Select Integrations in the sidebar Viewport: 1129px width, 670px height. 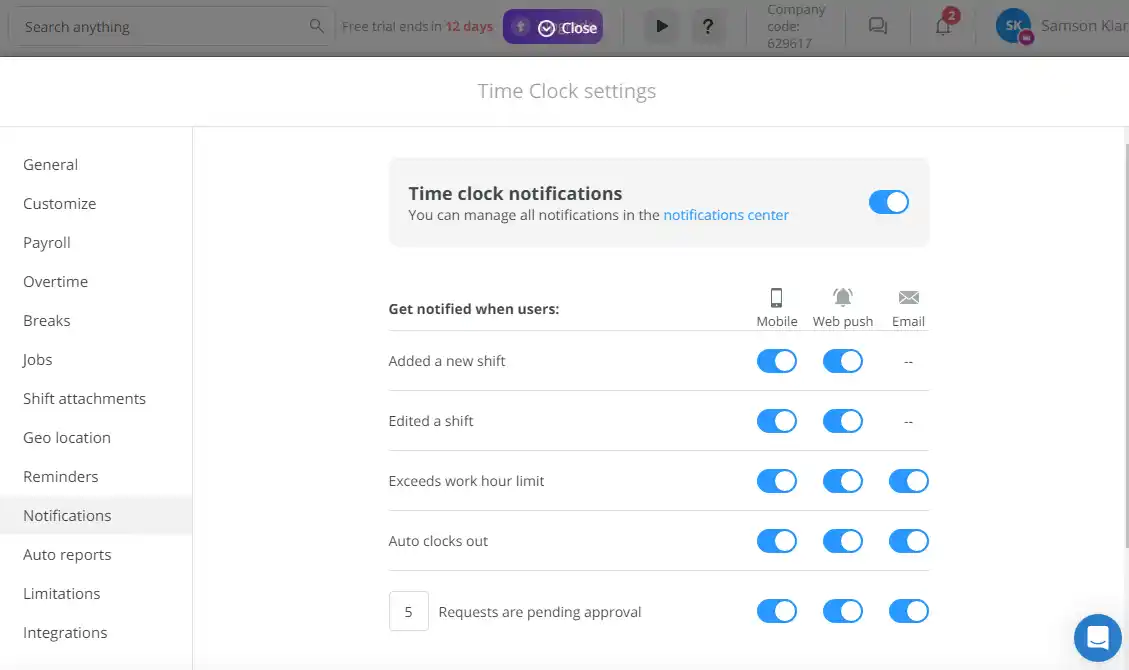point(65,632)
